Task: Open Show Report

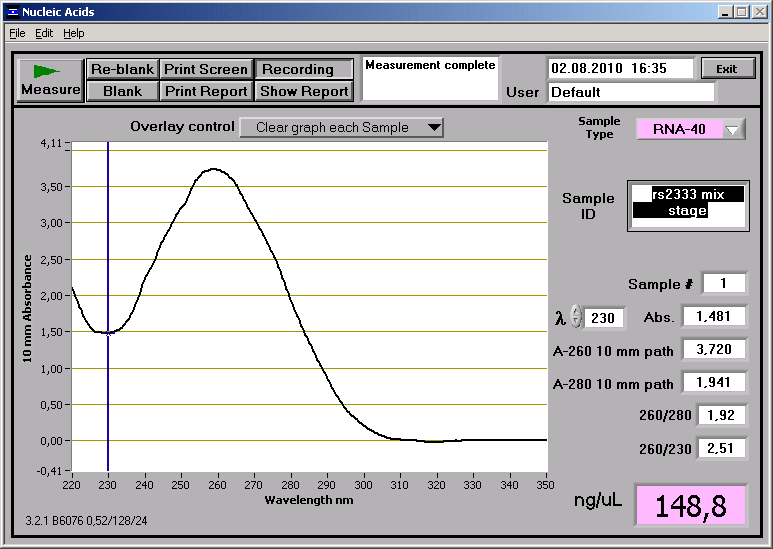Action: 304,91
